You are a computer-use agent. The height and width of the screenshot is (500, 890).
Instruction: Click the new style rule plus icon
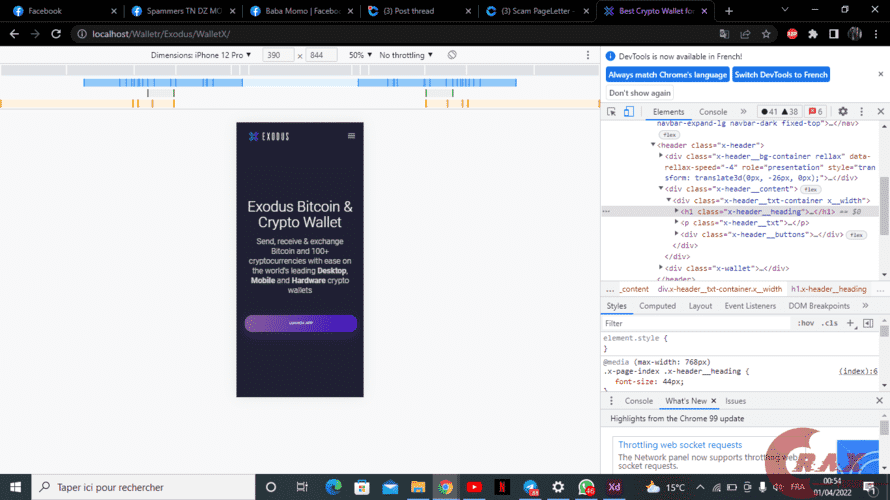pyautogui.click(x=850, y=323)
